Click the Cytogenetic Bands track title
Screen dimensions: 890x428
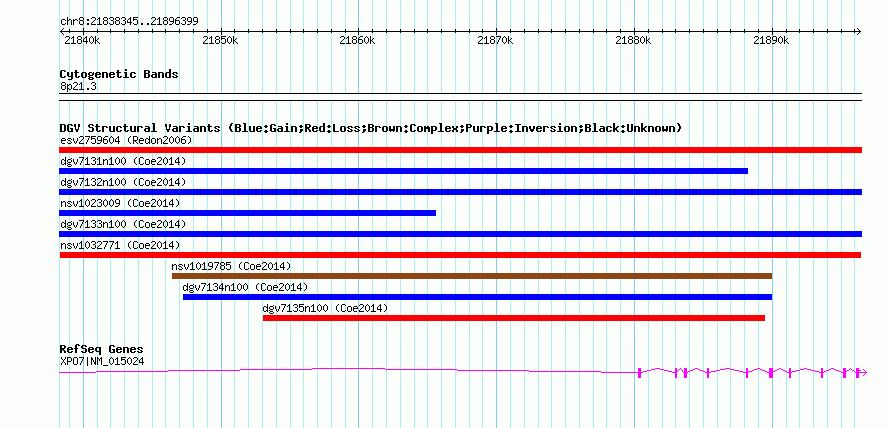[119, 74]
